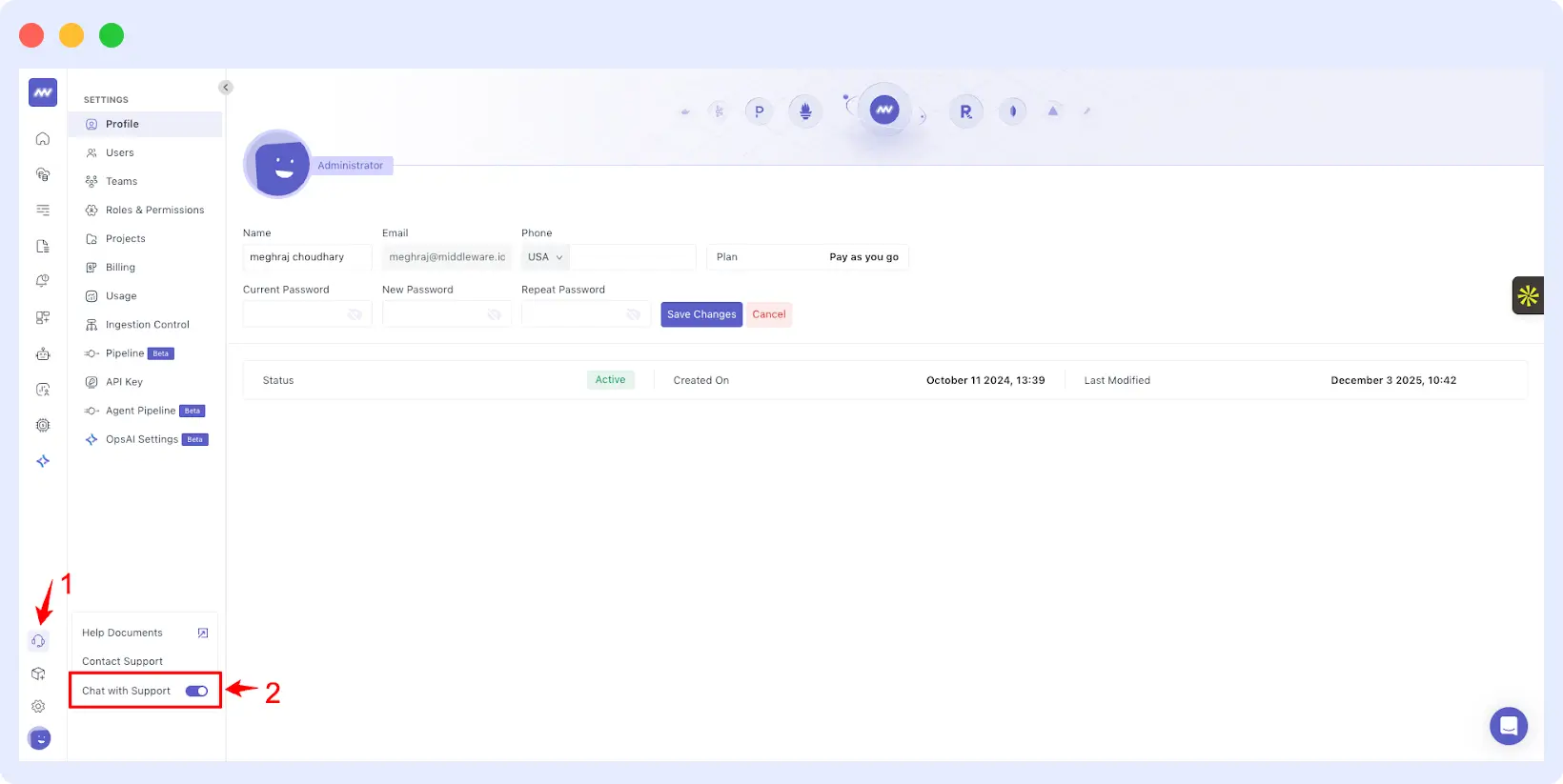
Task: Open the OpsAI sparkle icon in the left rail
Action: 43,461
